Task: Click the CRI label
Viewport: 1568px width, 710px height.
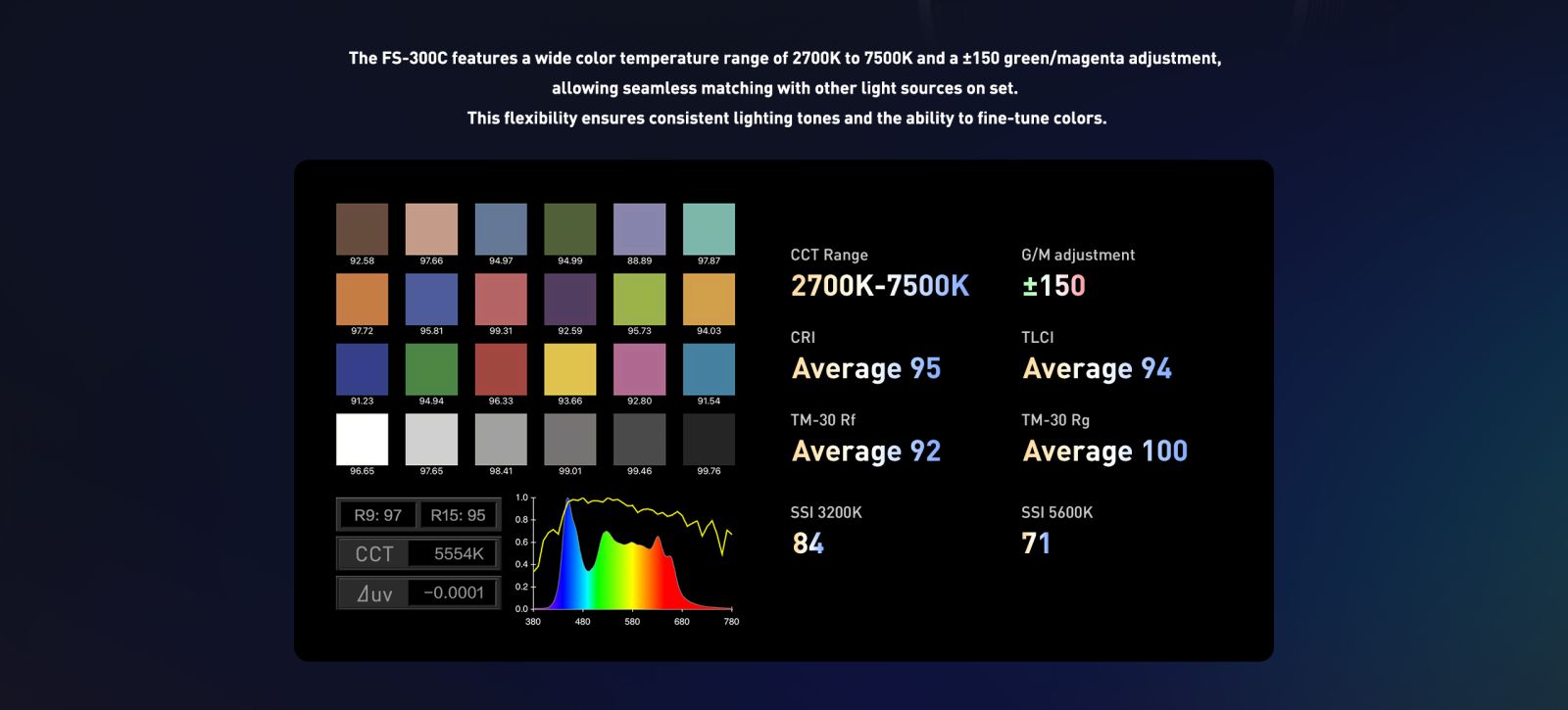Action: [x=803, y=337]
